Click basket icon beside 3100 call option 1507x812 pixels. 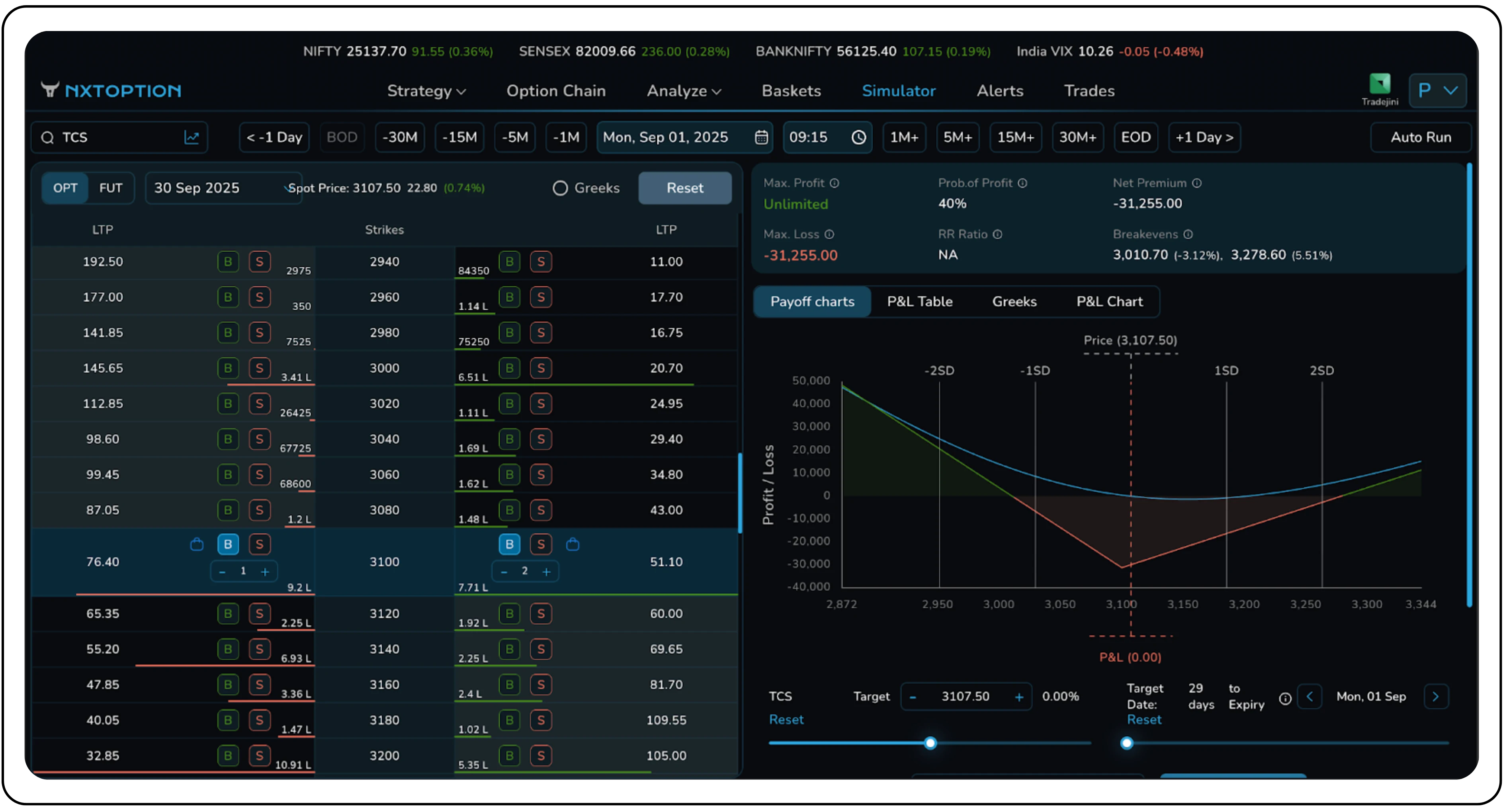click(197, 545)
